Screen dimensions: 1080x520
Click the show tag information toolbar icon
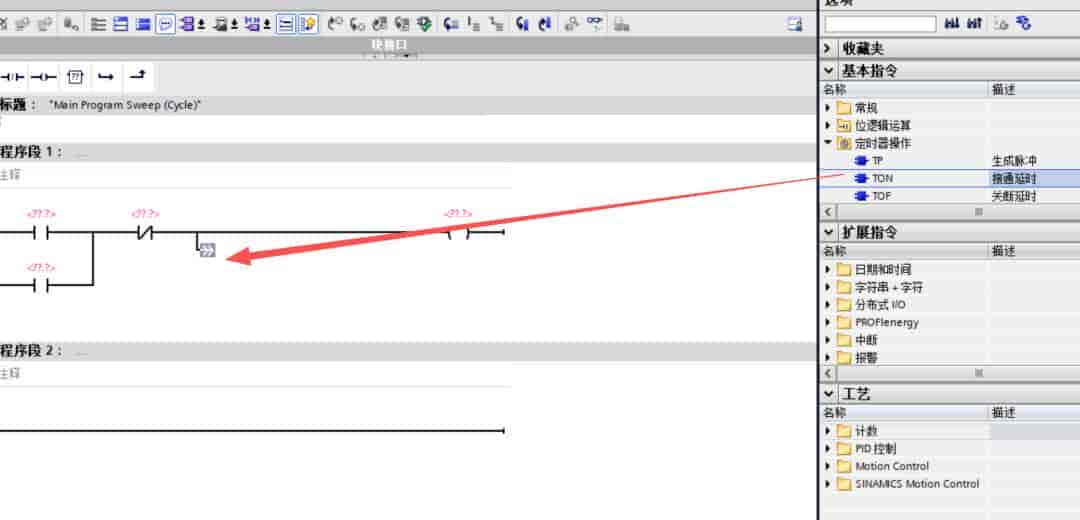tap(220, 25)
